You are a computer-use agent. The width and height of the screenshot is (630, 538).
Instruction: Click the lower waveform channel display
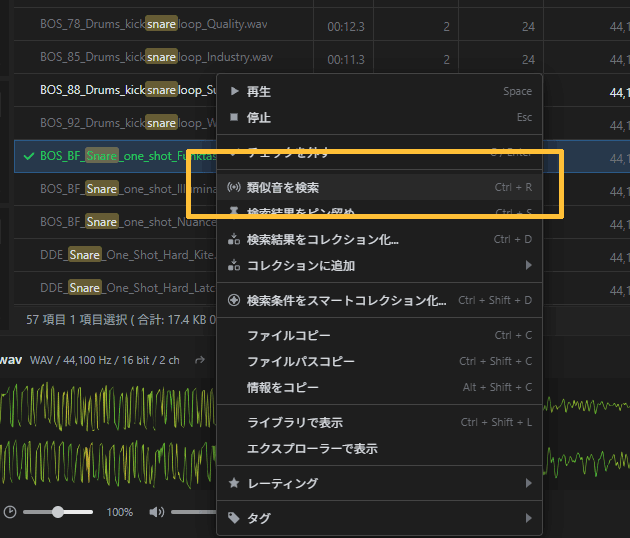(108, 462)
